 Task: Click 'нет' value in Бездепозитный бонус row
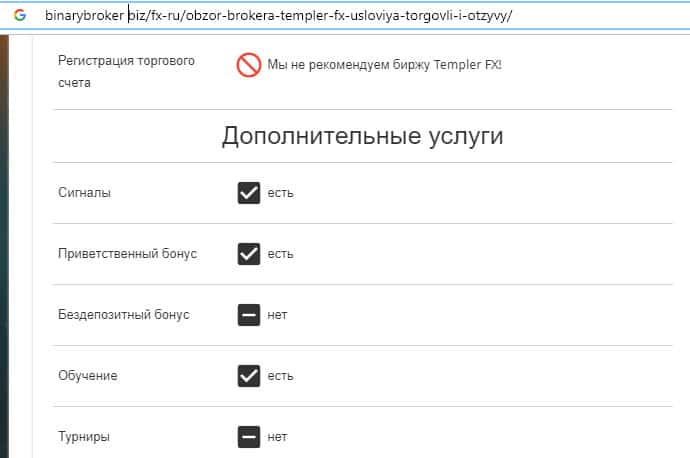pos(277,315)
